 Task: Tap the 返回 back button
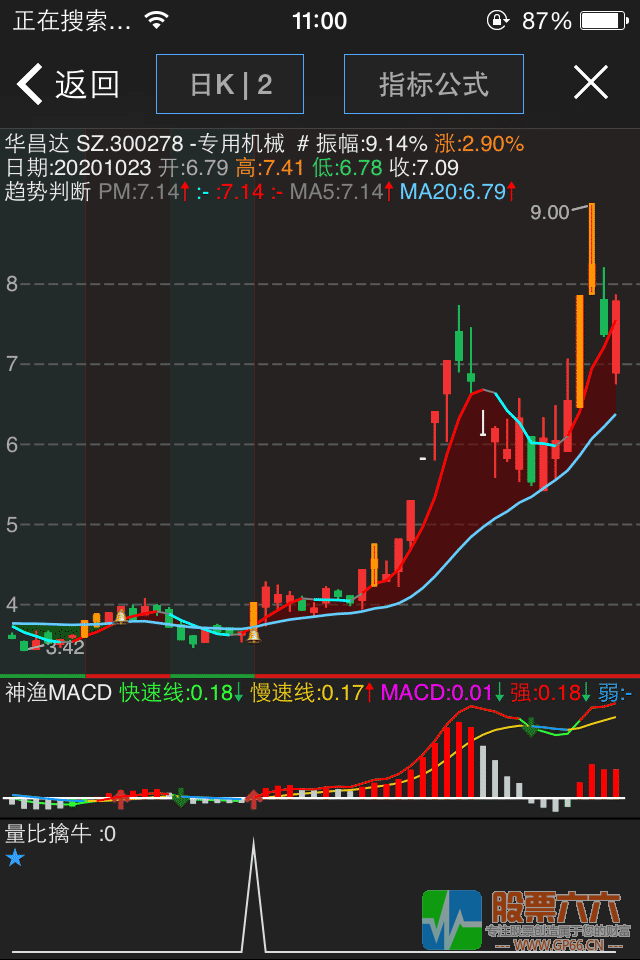pyautogui.click(x=67, y=84)
